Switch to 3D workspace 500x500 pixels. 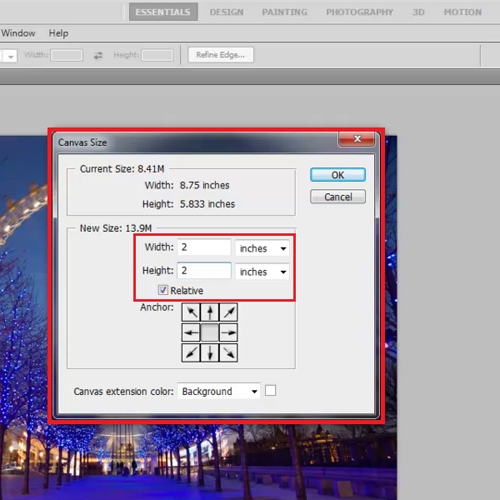click(x=418, y=12)
